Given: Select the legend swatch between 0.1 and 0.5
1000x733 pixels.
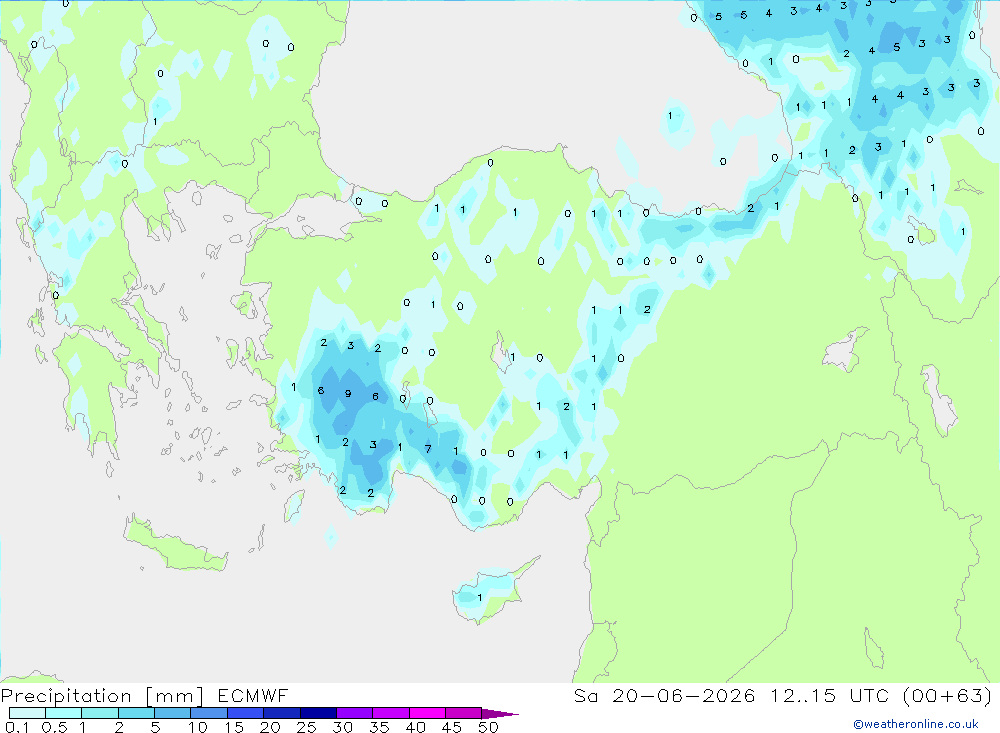Looking at the screenshot, I should [27, 713].
